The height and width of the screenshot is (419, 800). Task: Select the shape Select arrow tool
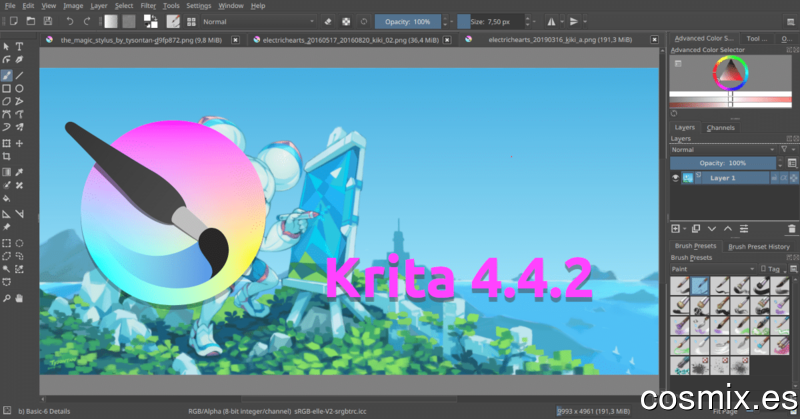[x=6, y=46]
